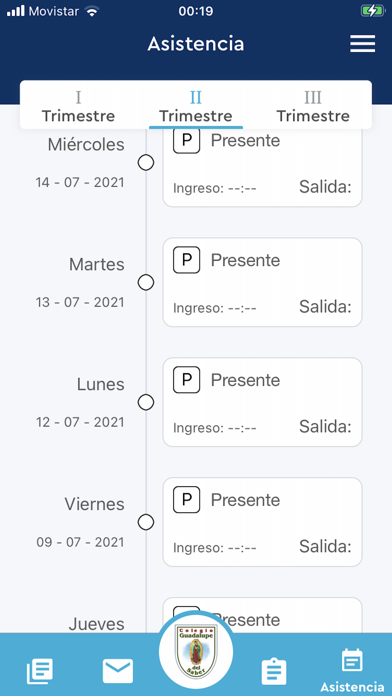This screenshot has width=392, height=696.
Task: Tap the Colegio Guadalupe logo button
Action: 196,651
